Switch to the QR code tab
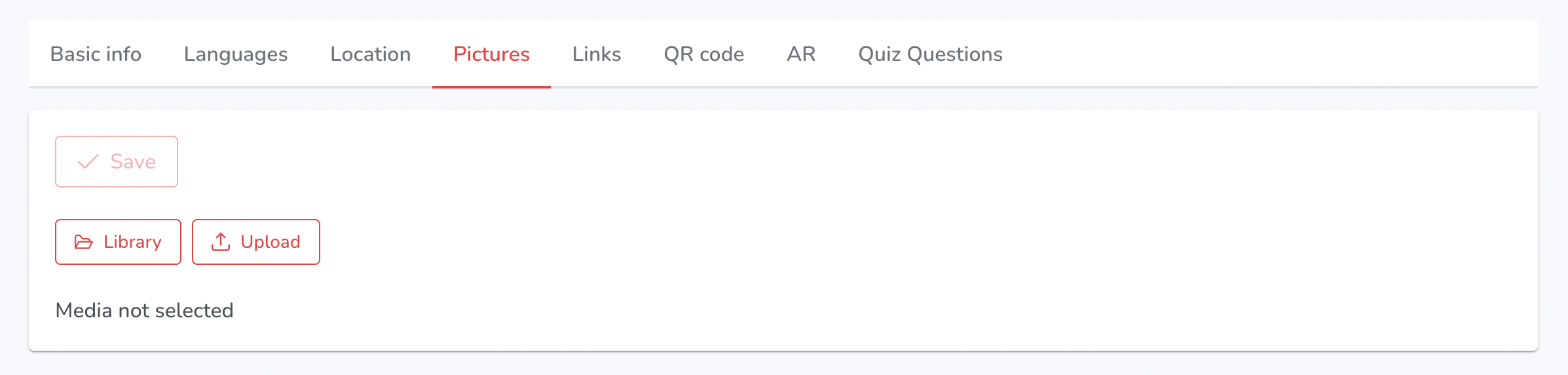 [x=704, y=54]
